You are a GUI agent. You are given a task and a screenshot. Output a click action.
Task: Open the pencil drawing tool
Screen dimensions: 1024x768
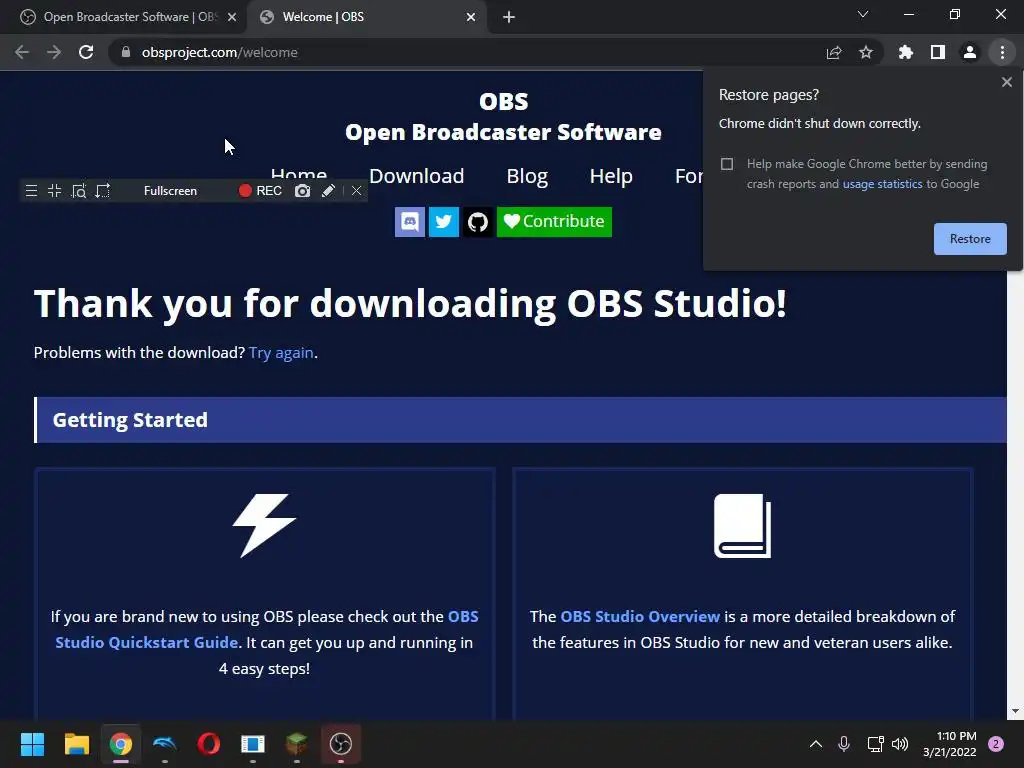pos(328,191)
